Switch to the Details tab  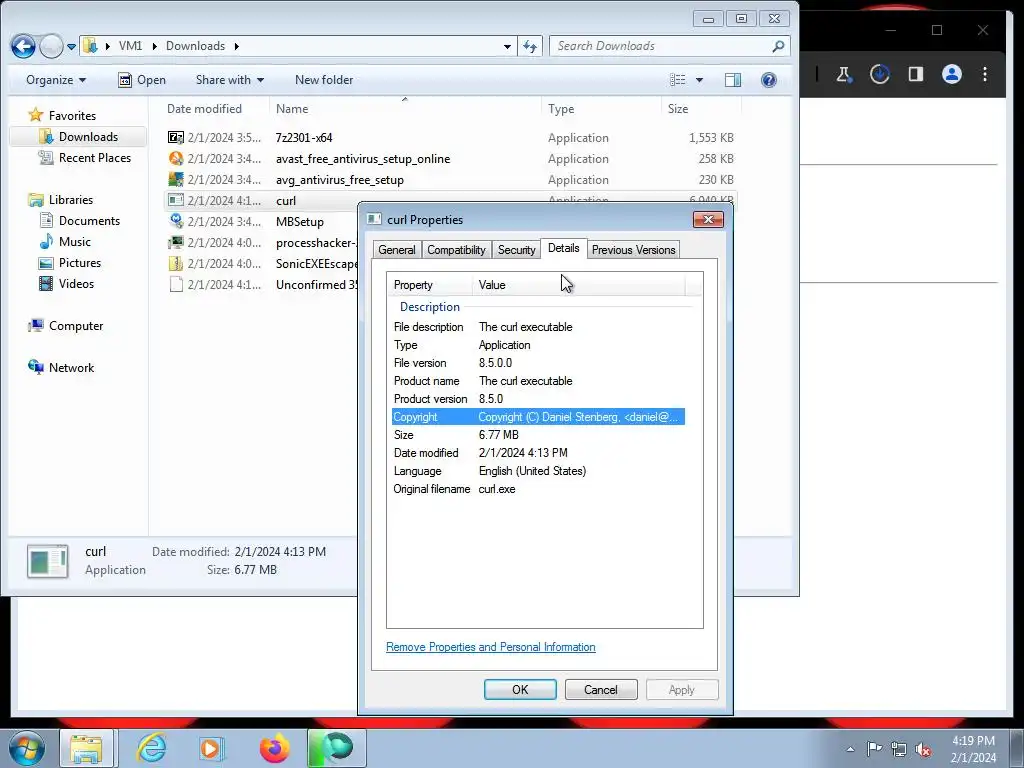coord(564,248)
